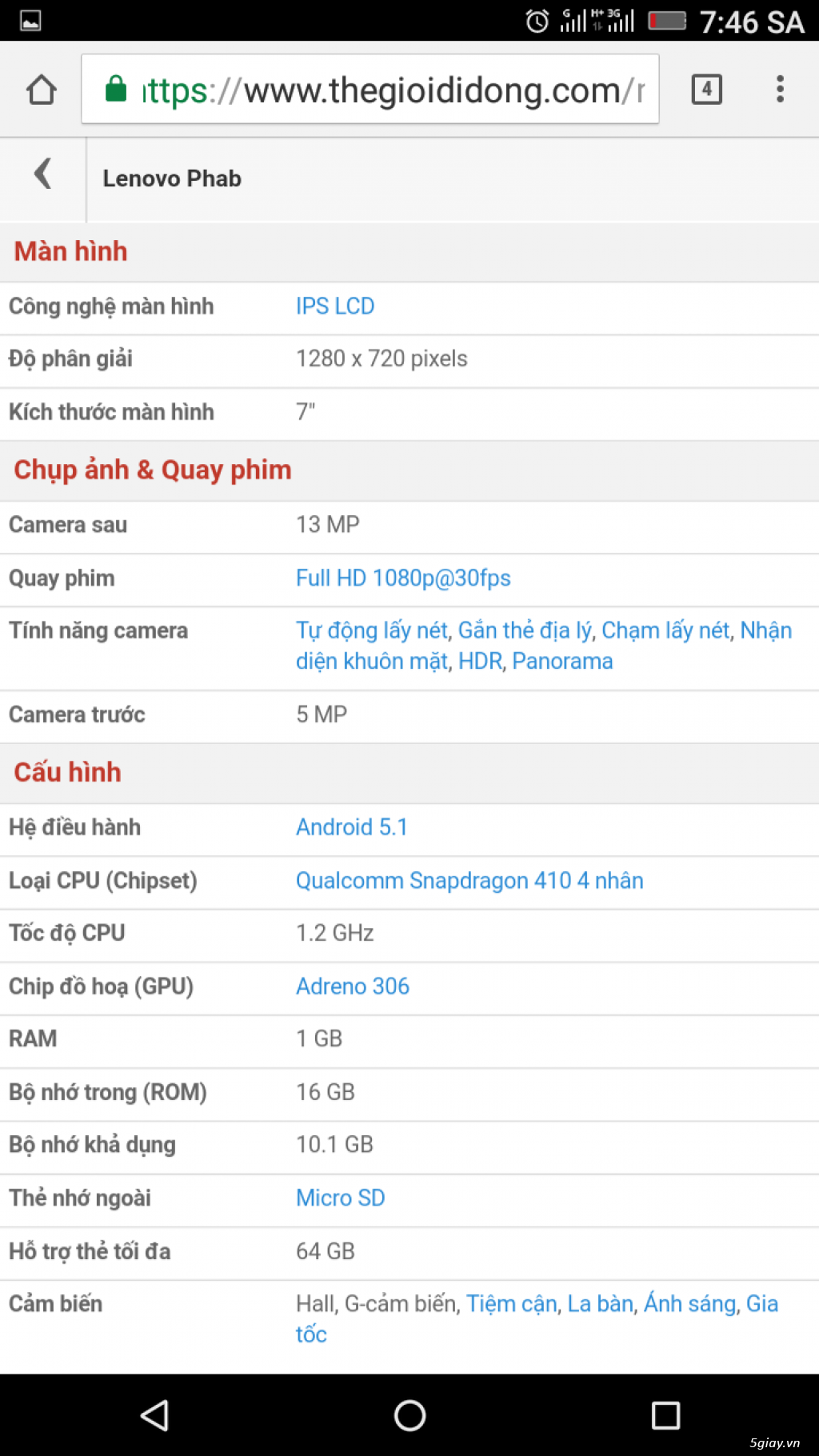Screen dimensions: 819x1456
Task: Open the tab switcher showing 4 tabs
Action: click(706, 90)
